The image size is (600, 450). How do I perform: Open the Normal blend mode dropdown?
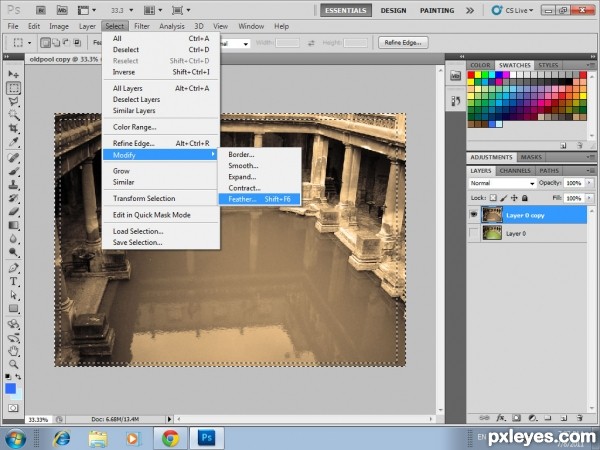pos(502,183)
